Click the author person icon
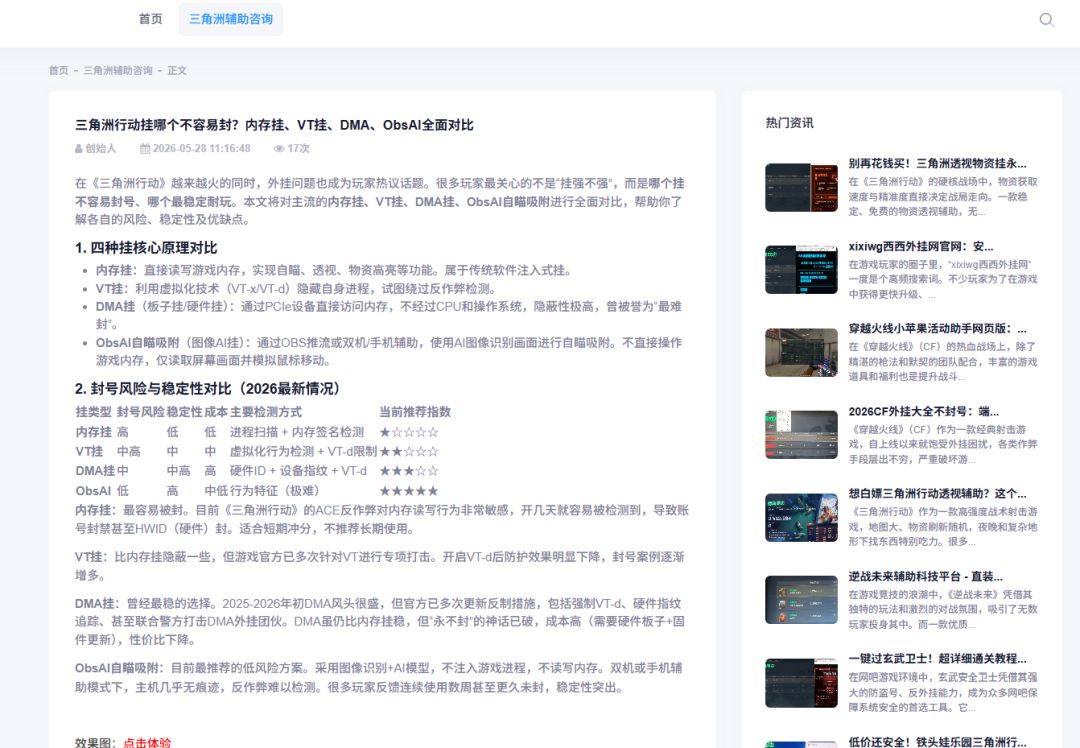 [x=79, y=149]
